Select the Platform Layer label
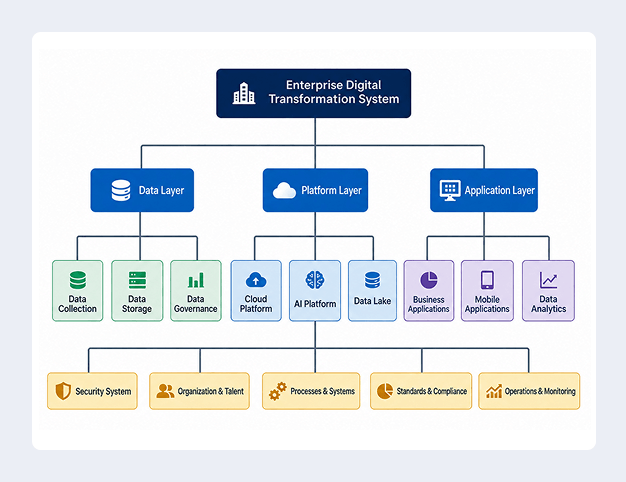This screenshot has height=482, width=626. [331, 190]
